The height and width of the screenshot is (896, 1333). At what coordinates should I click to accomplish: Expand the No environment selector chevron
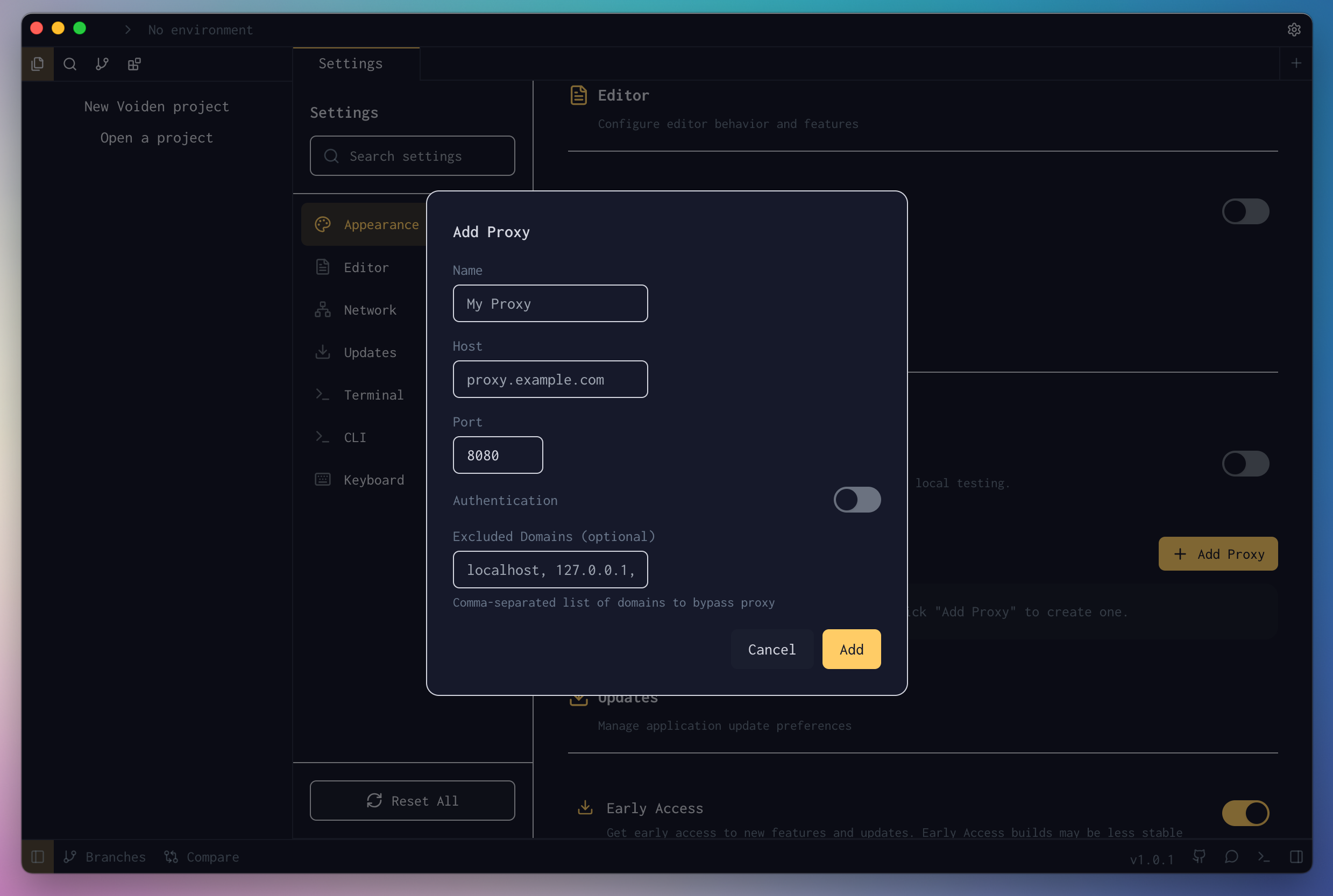[128, 30]
